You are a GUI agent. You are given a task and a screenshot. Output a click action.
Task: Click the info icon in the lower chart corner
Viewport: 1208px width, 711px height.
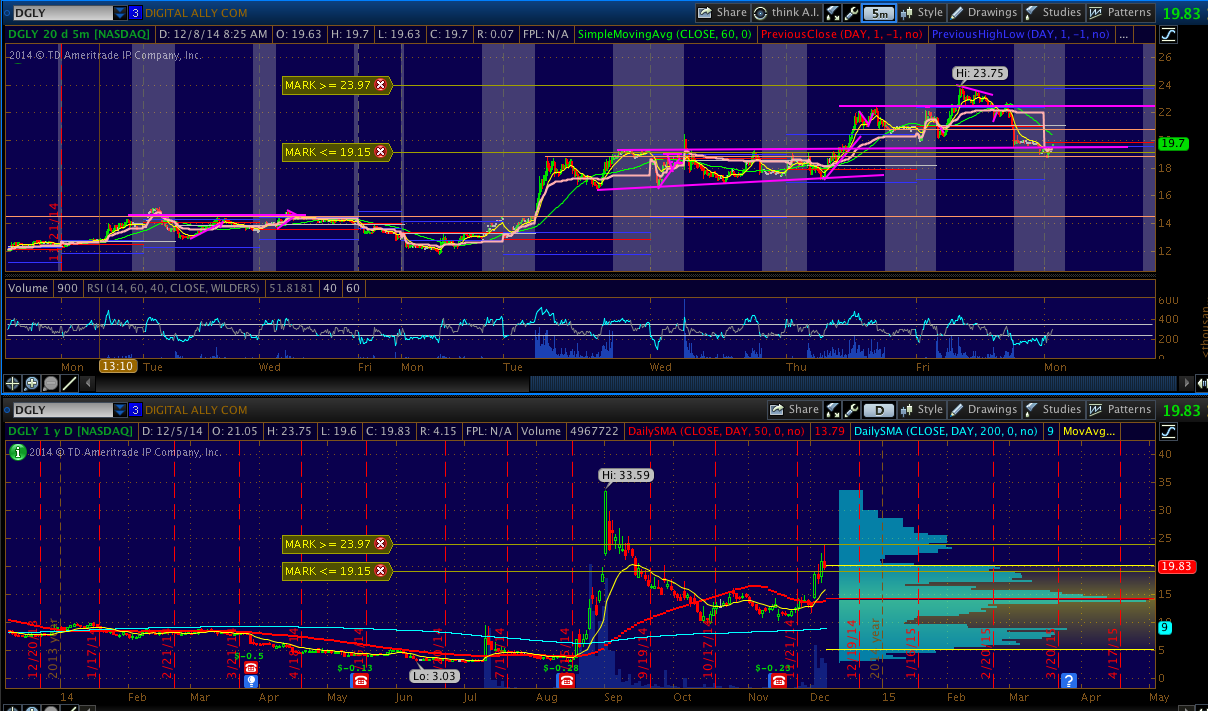(15, 452)
